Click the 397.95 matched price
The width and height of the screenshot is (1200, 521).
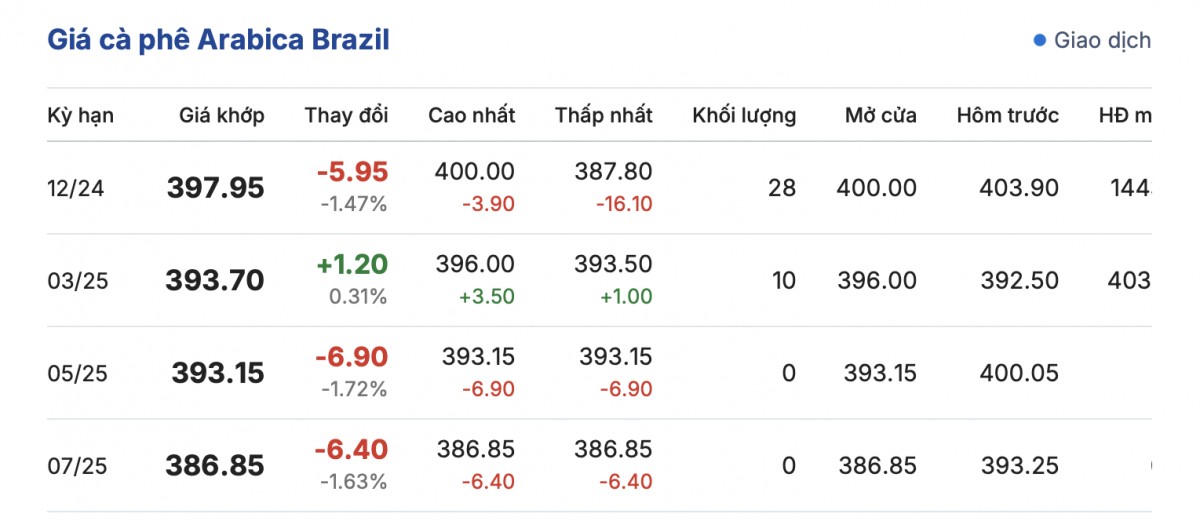pyautogui.click(x=216, y=188)
